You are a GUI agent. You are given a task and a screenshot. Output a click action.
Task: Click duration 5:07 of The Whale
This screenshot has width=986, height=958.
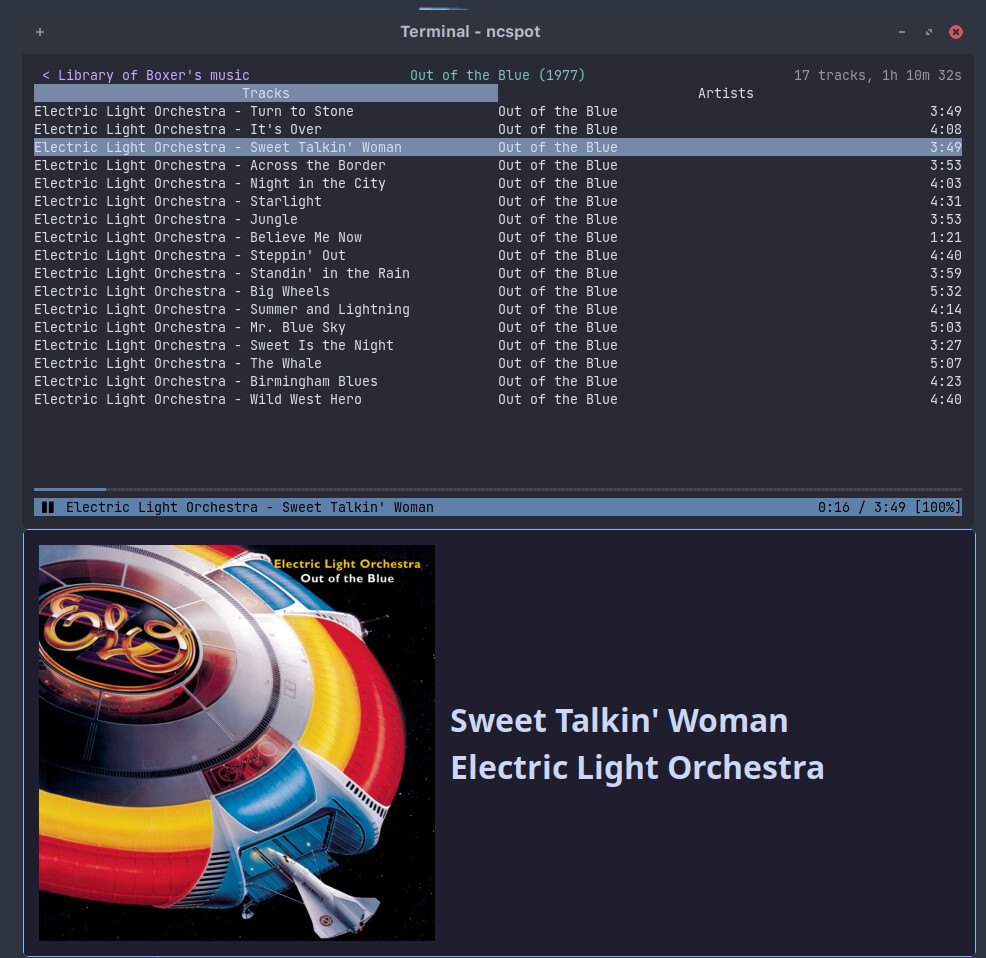tap(946, 364)
